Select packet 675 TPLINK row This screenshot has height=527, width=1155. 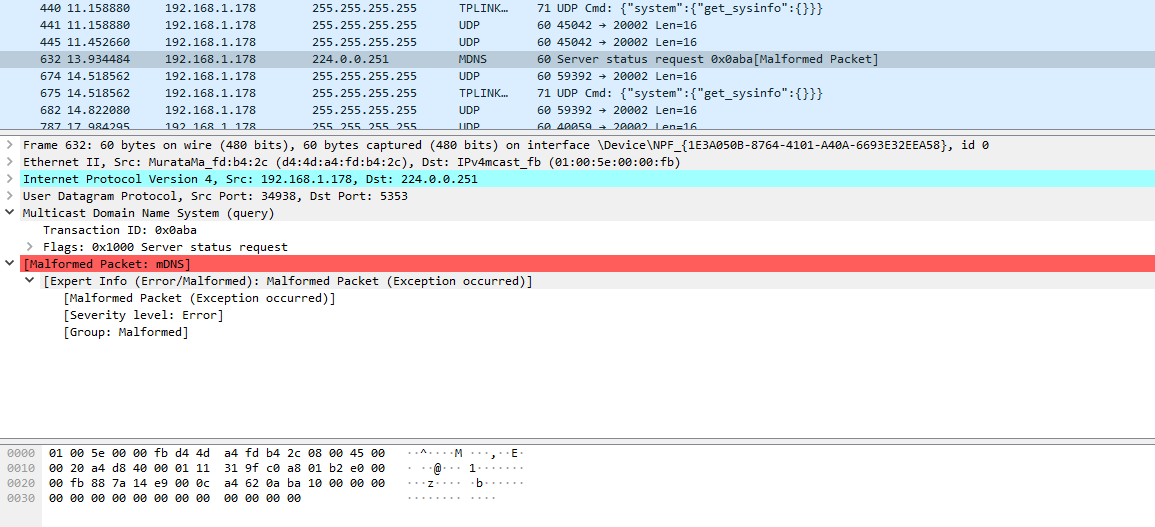578,93
